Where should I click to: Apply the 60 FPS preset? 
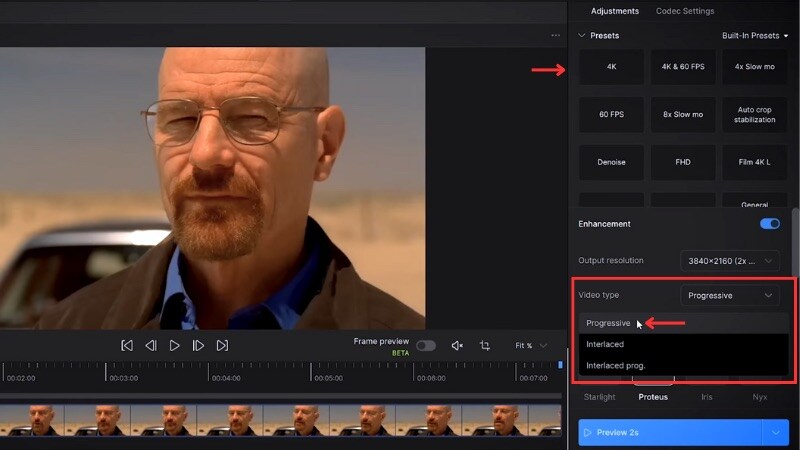point(611,114)
